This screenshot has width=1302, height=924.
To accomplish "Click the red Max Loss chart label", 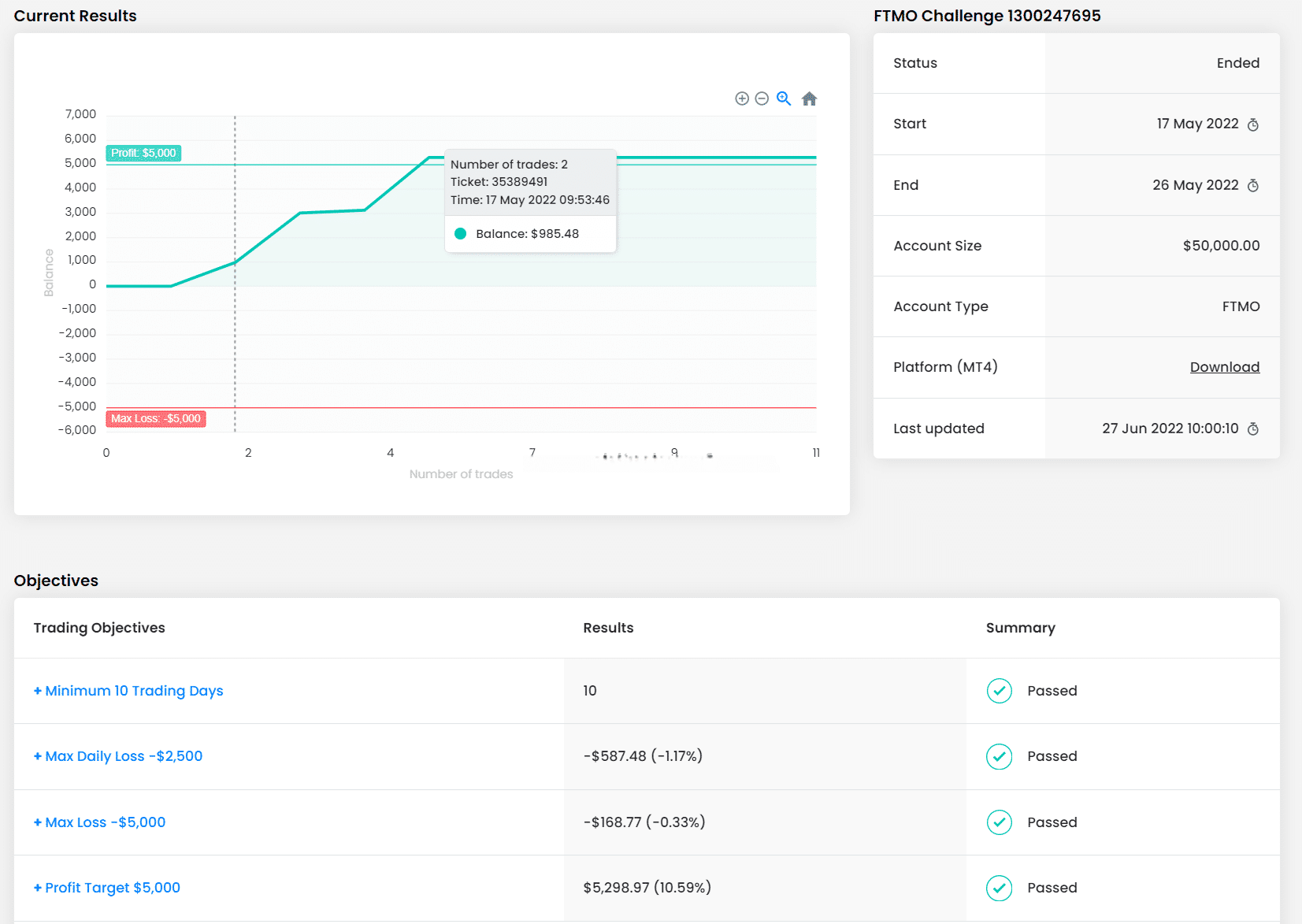I will click(156, 419).
